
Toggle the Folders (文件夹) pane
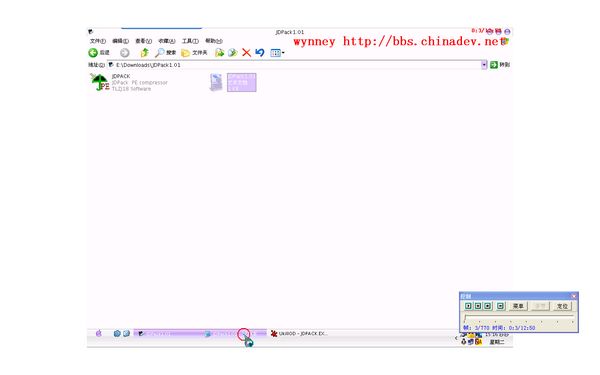pyautogui.click(x=194, y=53)
